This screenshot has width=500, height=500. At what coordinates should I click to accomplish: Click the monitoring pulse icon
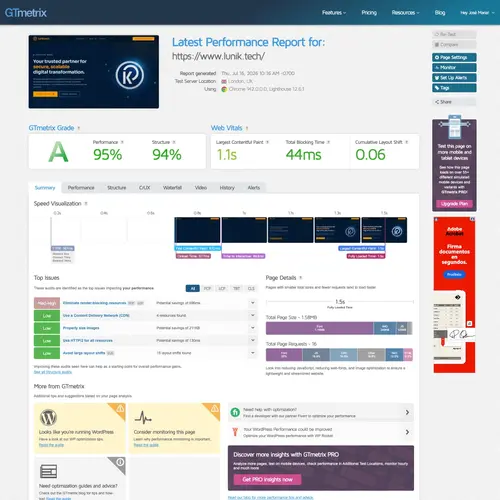tap(143, 417)
